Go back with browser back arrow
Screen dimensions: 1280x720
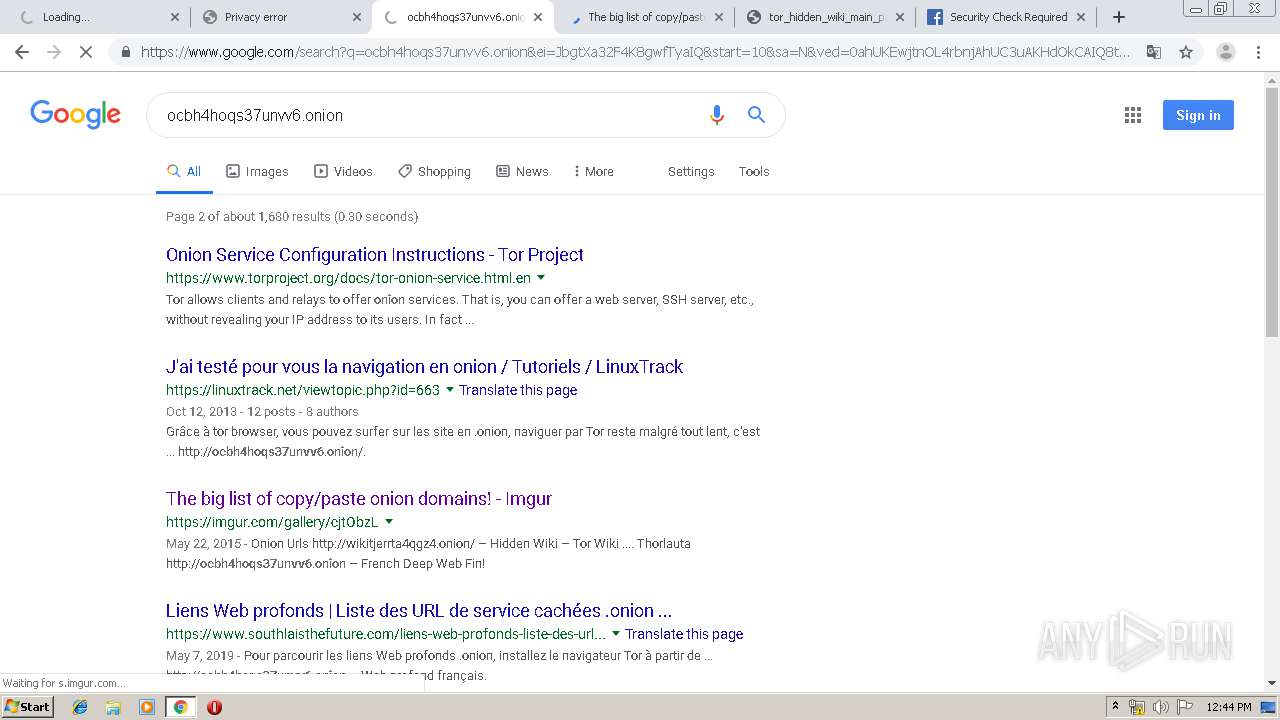pos(22,52)
